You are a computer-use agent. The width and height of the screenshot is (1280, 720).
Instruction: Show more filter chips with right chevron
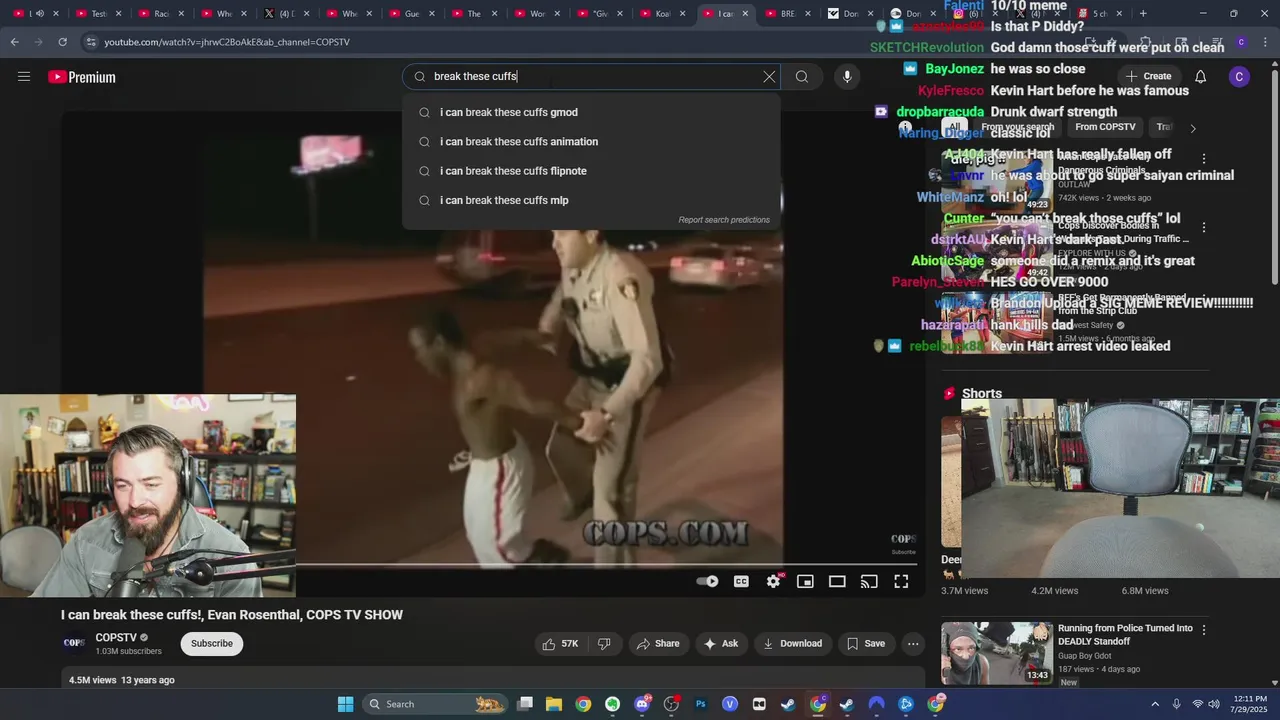pyautogui.click(x=1192, y=128)
